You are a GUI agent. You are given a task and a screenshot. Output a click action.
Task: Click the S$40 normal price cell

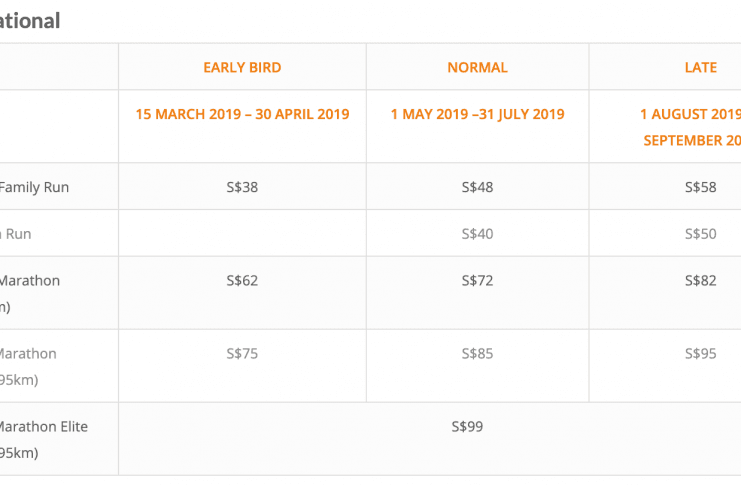coord(477,234)
